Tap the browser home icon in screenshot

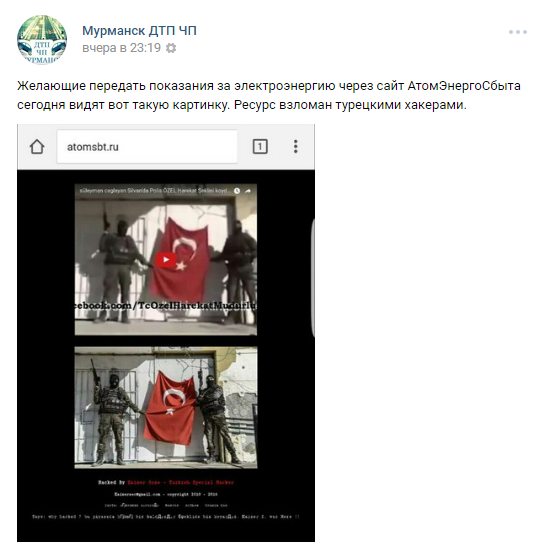point(37,147)
